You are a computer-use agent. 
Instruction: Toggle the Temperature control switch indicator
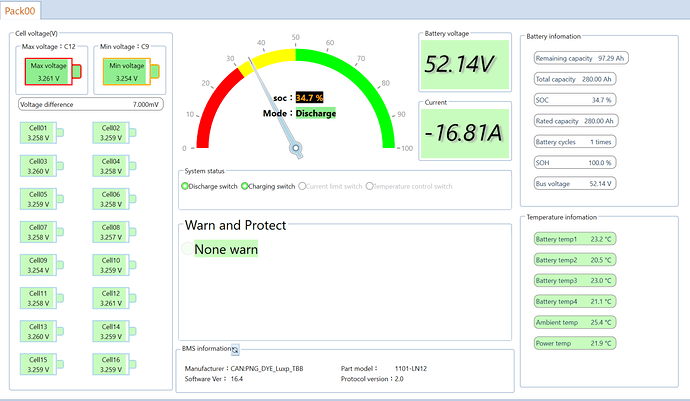click(370, 186)
